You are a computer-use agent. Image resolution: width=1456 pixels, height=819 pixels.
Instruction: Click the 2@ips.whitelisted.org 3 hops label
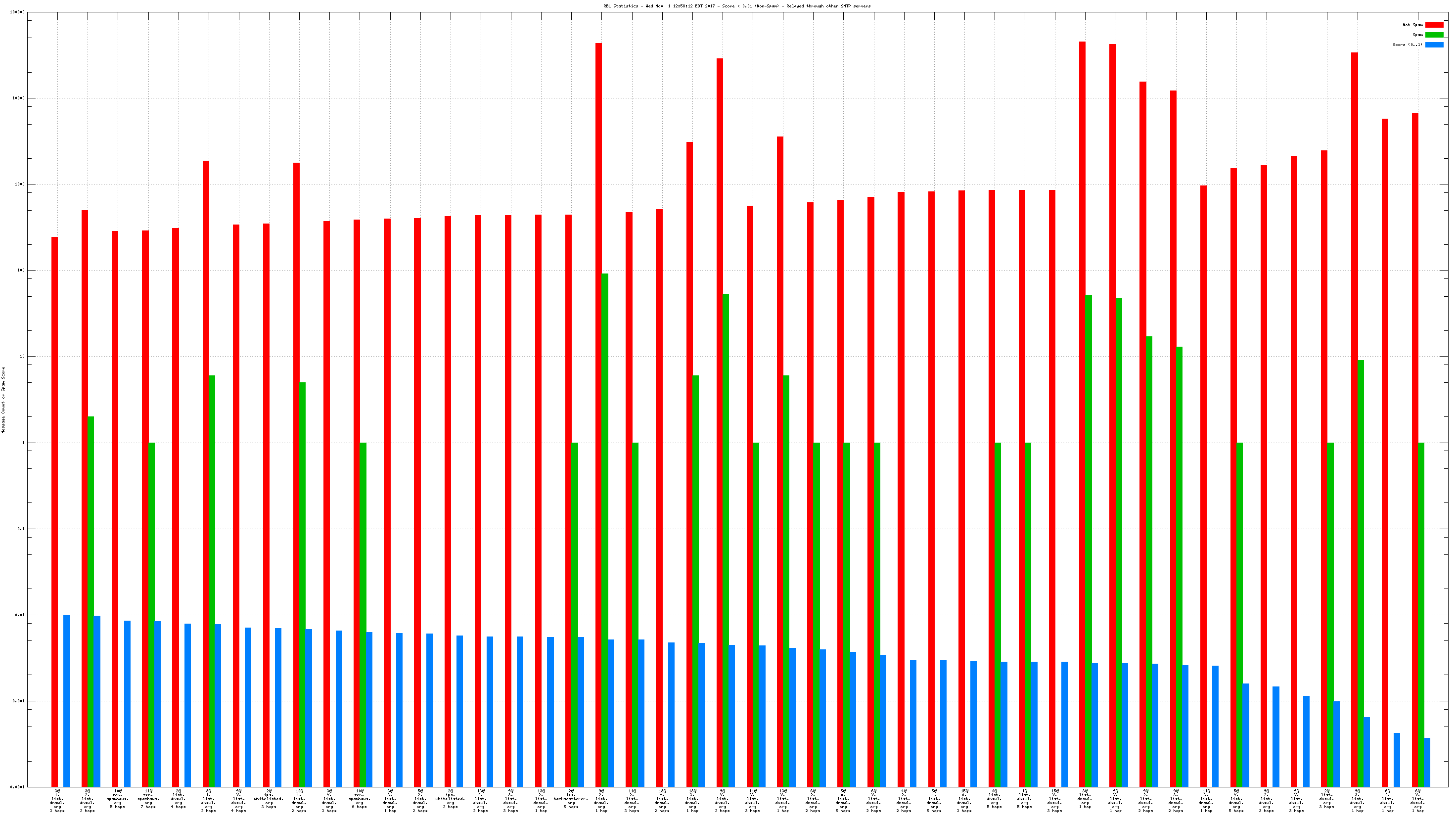(x=269, y=800)
